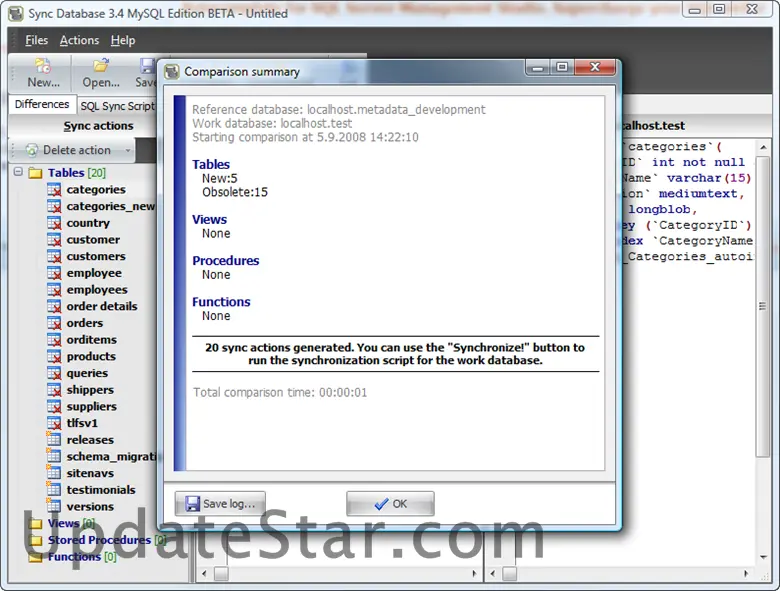Click the testimonials new-table icon
The width and height of the screenshot is (780, 591).
click(54, 489)
